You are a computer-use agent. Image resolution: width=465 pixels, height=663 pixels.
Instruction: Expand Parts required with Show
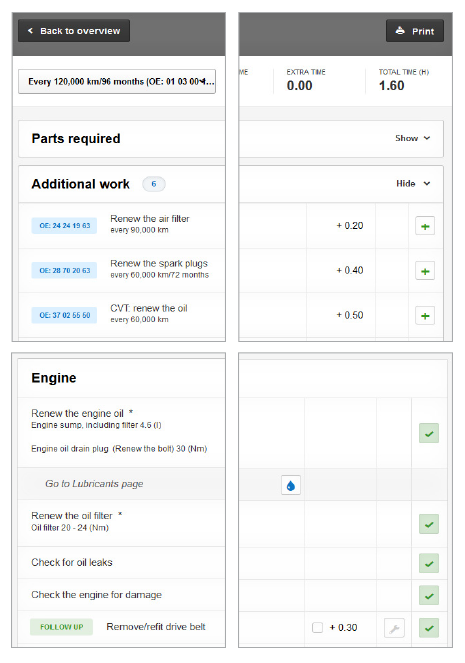tap(413, 138)
